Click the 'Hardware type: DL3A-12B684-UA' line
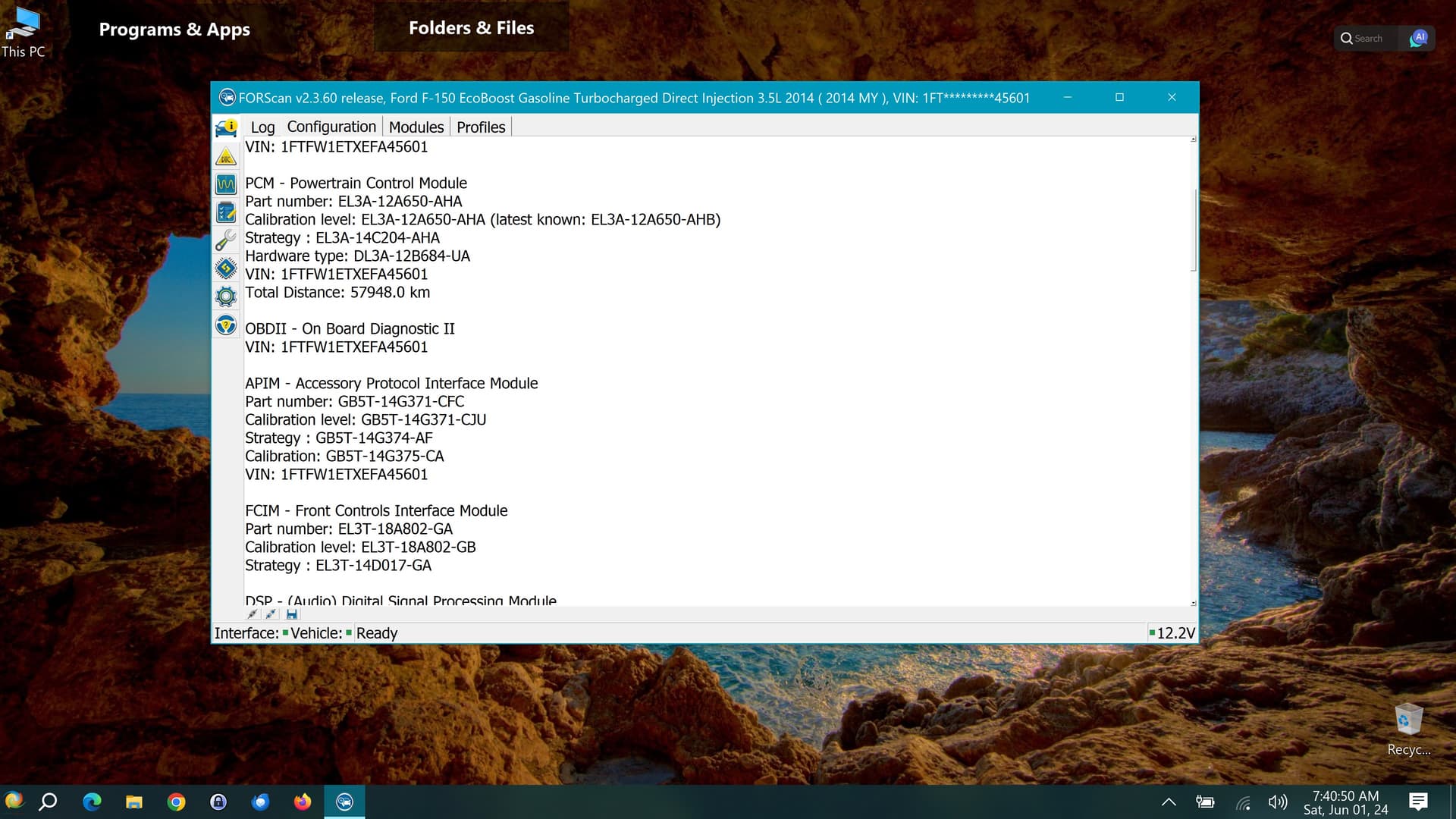The height and width of the screenshot is (819, 1456). point(357,256)
